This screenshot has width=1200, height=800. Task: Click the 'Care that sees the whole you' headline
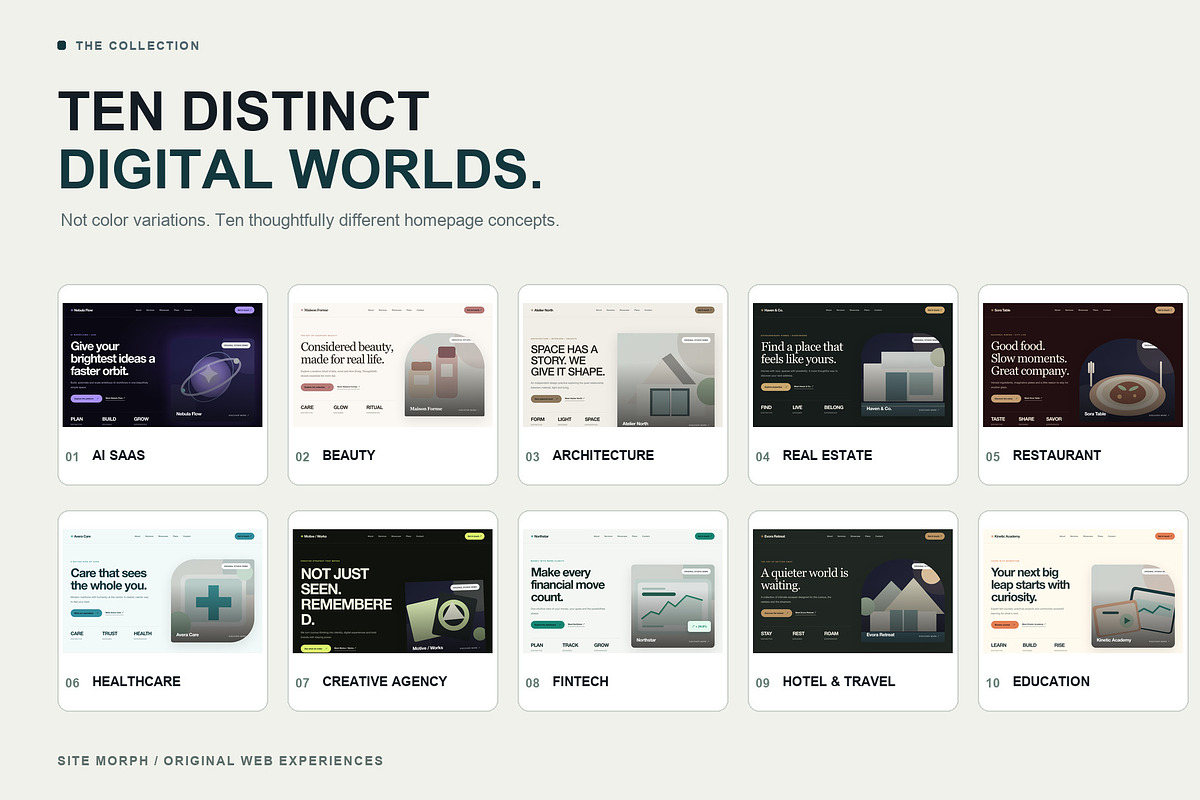[x=109, y=579]
